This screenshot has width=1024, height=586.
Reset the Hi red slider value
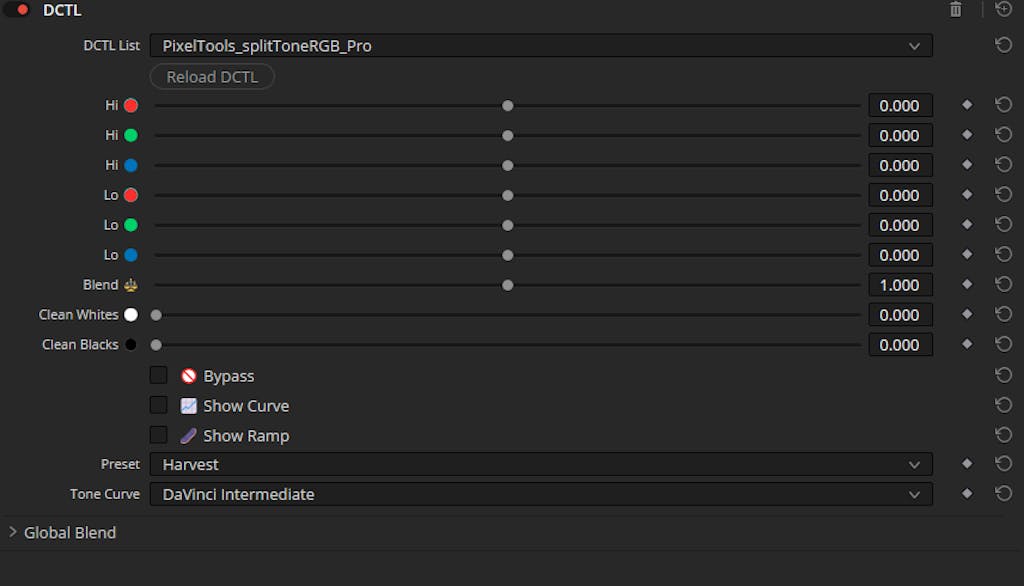[x=1003, y=105]
